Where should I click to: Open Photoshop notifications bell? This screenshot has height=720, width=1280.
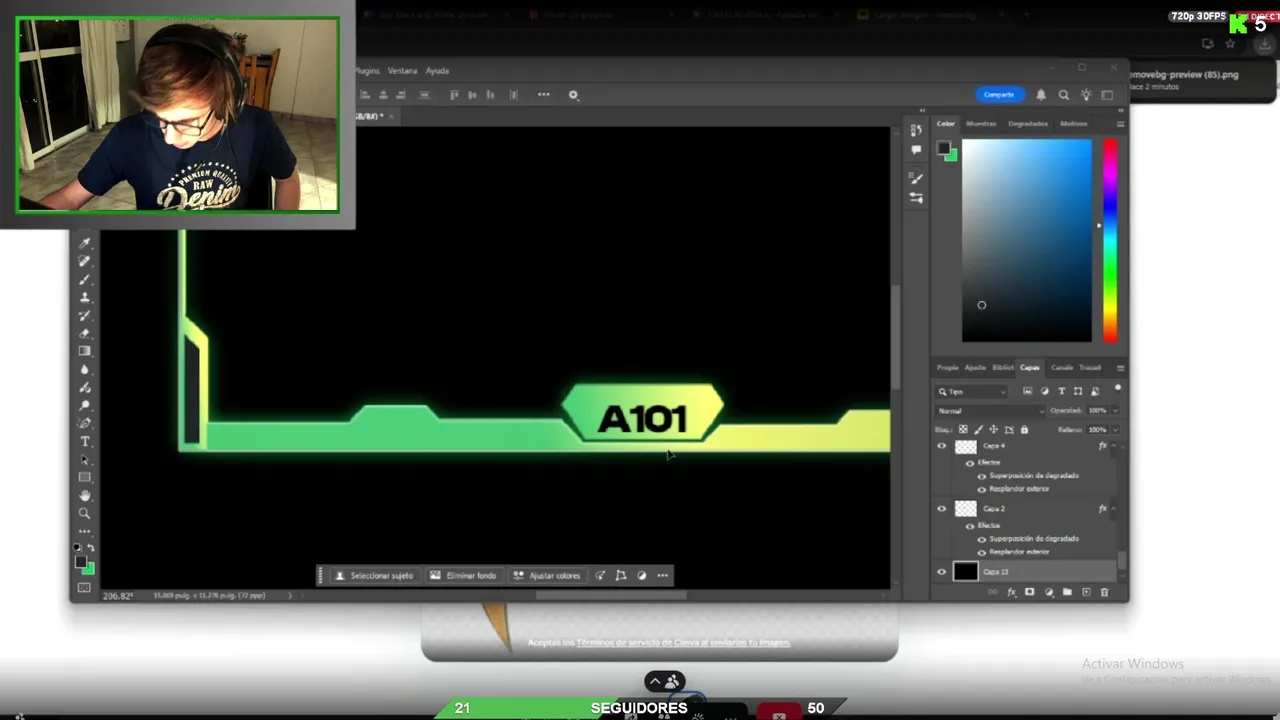(x=1041, y=95)
